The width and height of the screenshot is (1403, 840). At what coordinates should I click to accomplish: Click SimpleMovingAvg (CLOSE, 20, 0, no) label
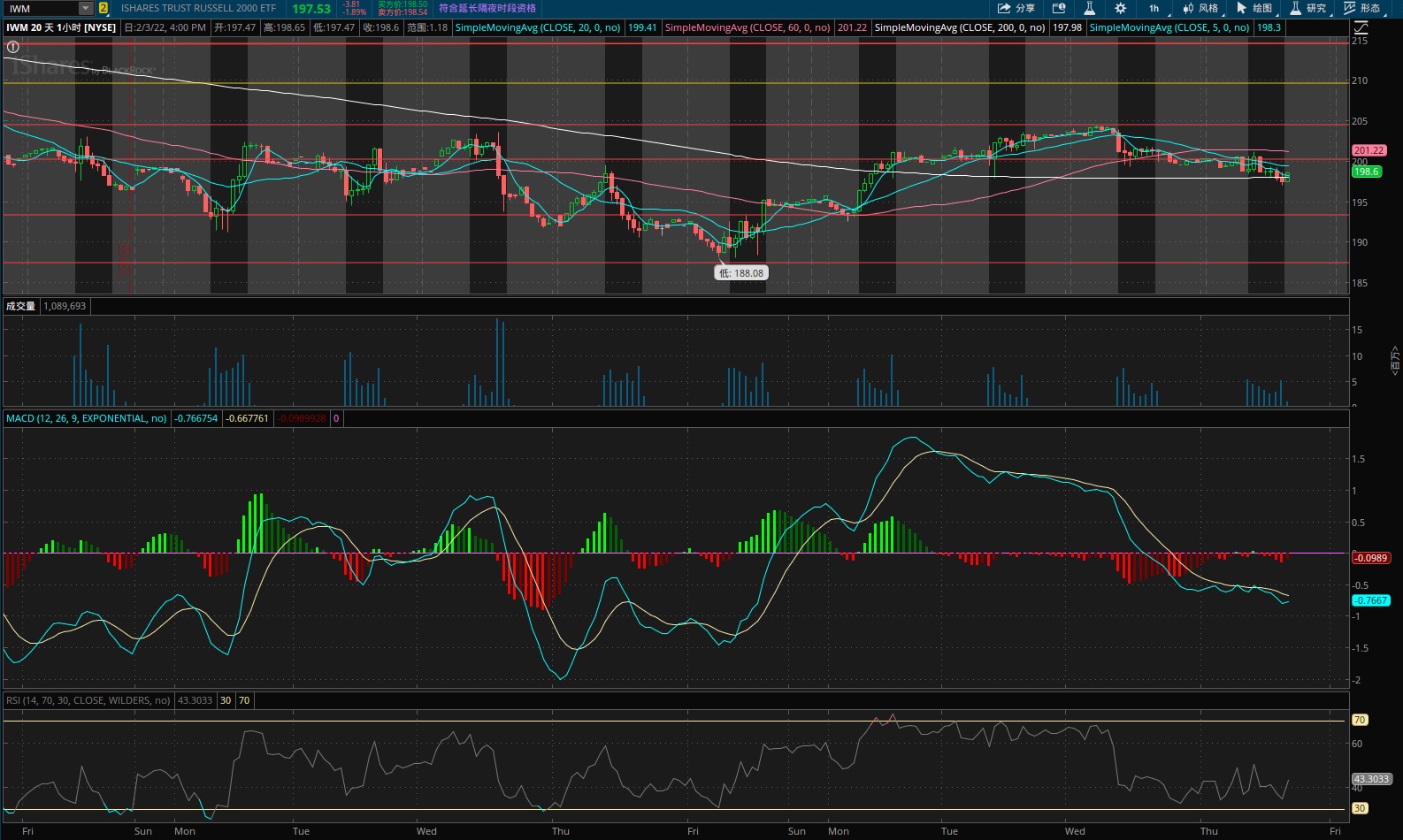538,27
